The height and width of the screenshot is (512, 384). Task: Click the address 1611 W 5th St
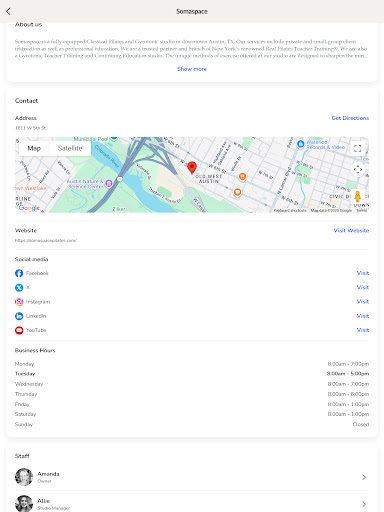click(x=30, y=128)
